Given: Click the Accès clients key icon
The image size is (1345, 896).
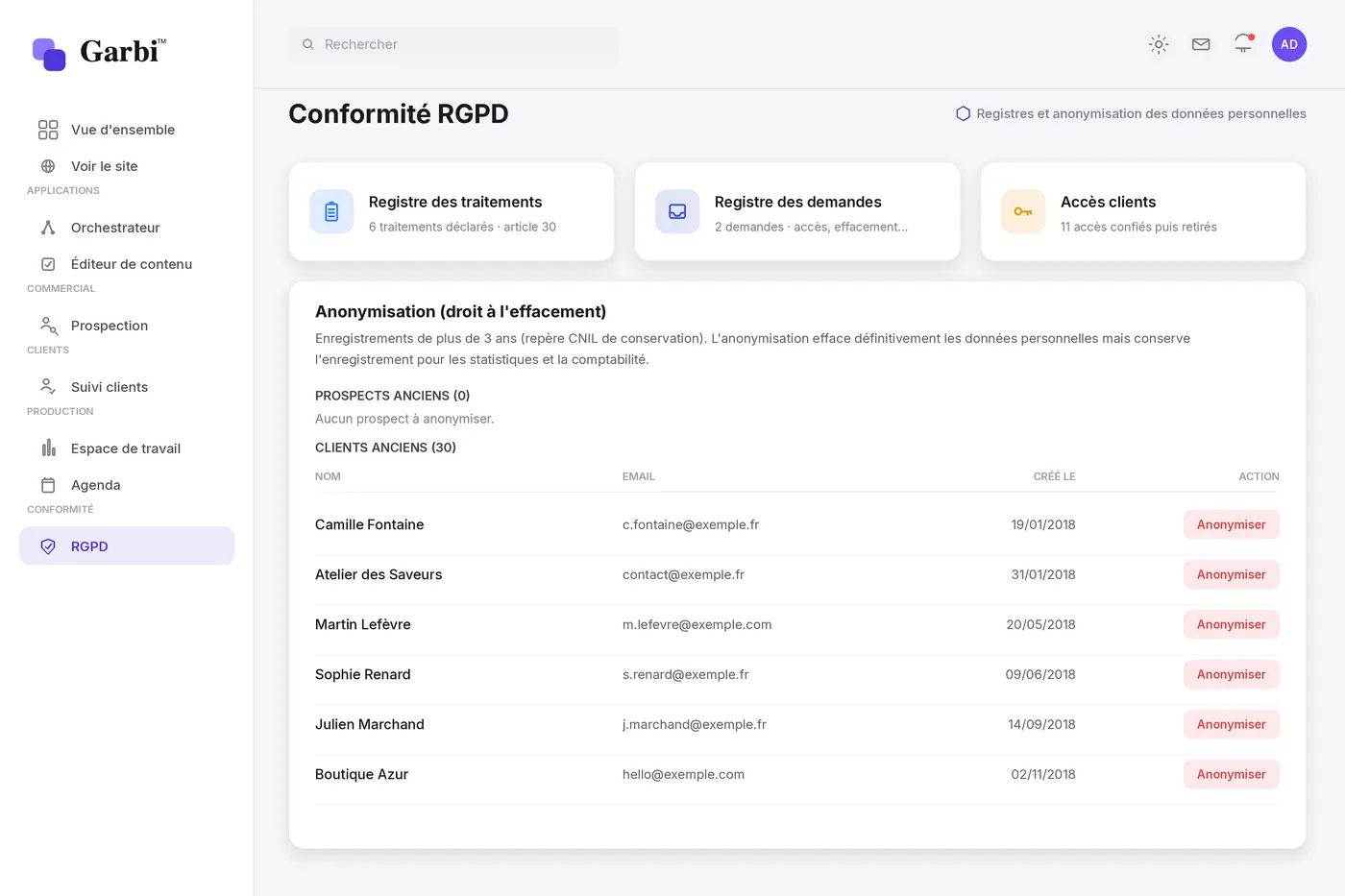Looking at the screenshot, I should [1023, 211].
